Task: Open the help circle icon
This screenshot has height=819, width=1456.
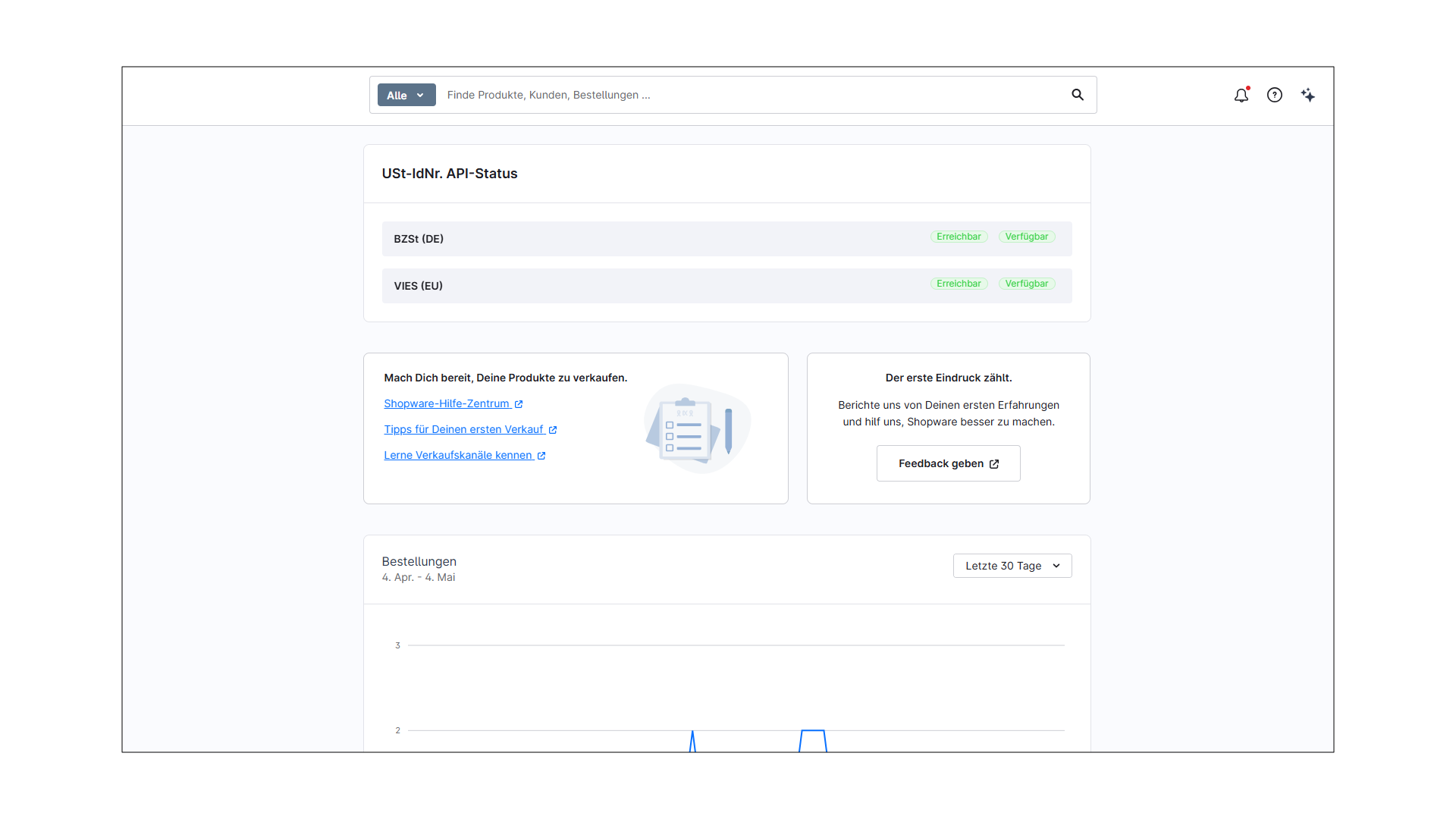Action: (x=1275, y=95)
